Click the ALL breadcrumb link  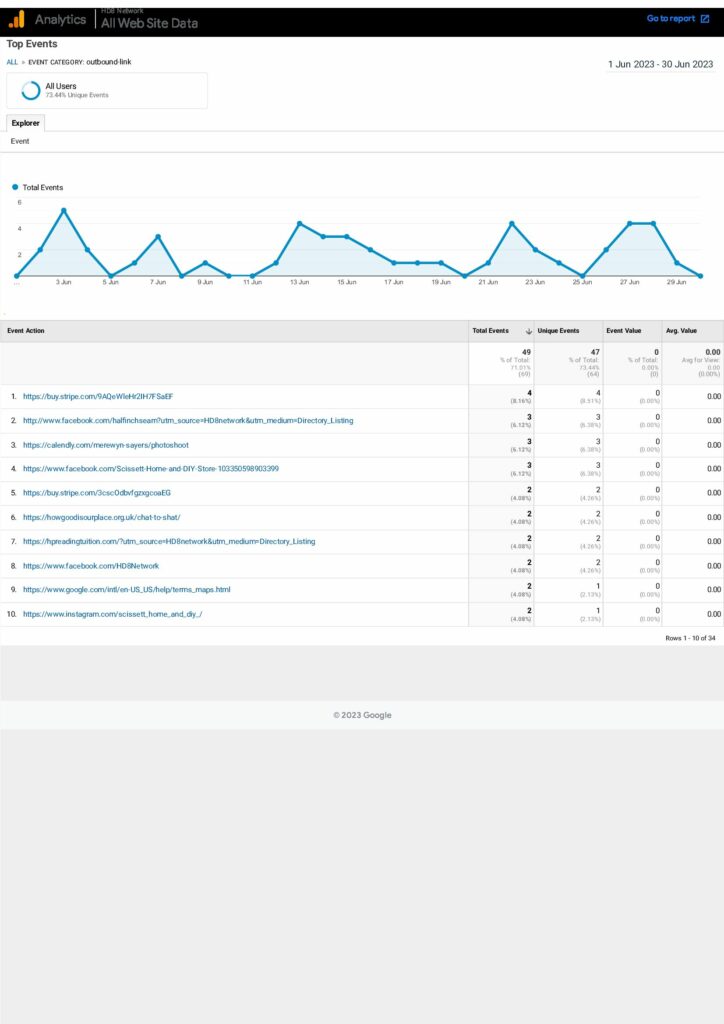[12, 62]
